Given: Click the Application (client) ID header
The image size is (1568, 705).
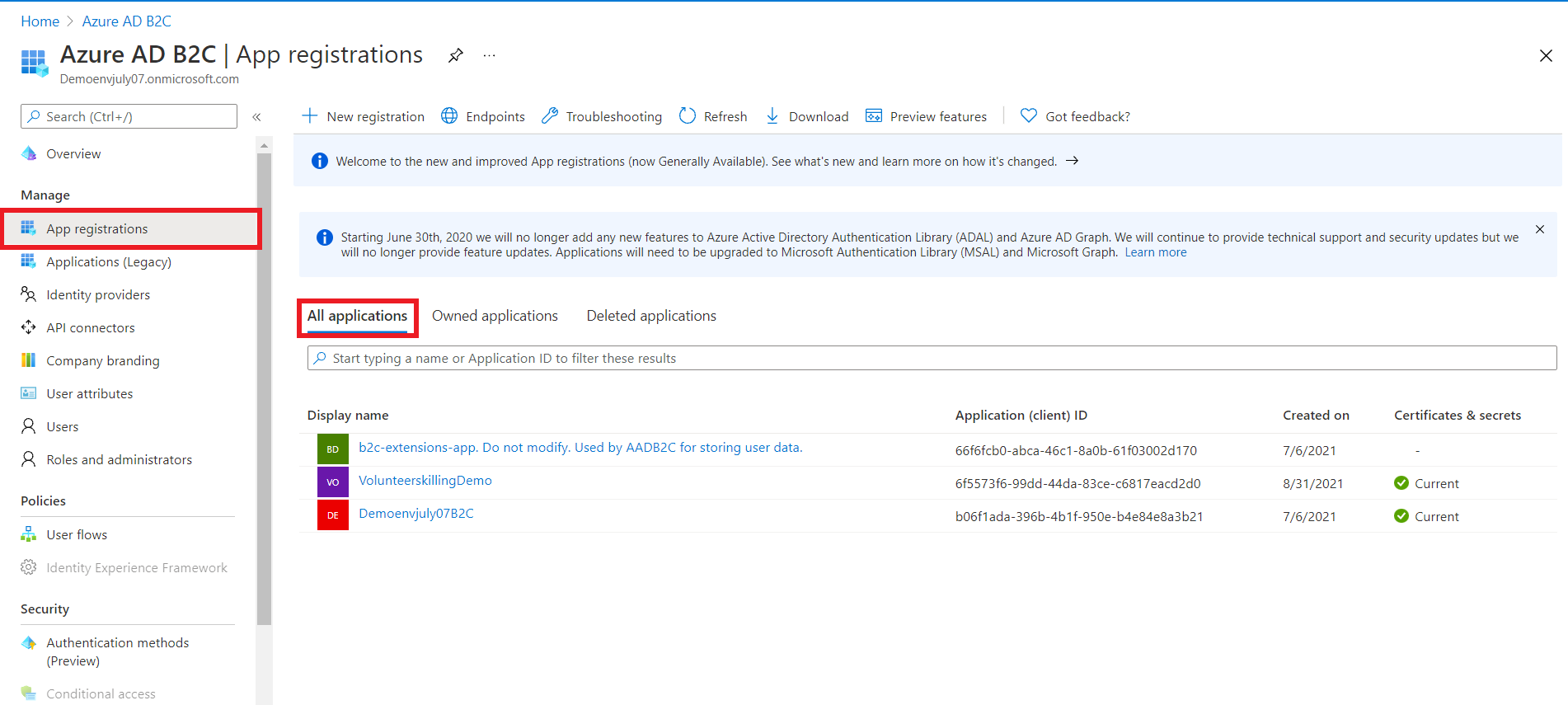Looking at the screenshot, I should click(1021, 415).
